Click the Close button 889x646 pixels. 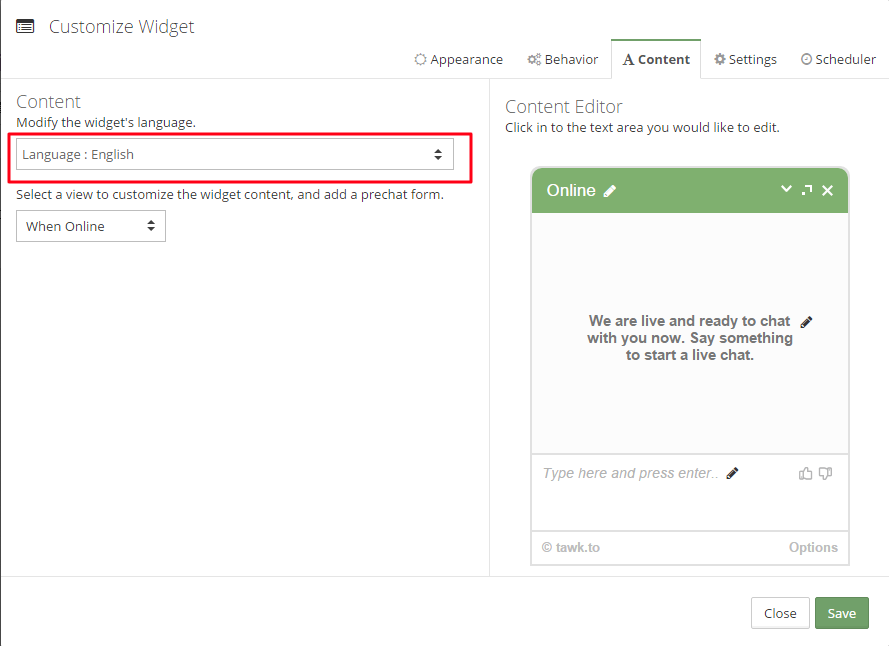click(x=780, y=613)
